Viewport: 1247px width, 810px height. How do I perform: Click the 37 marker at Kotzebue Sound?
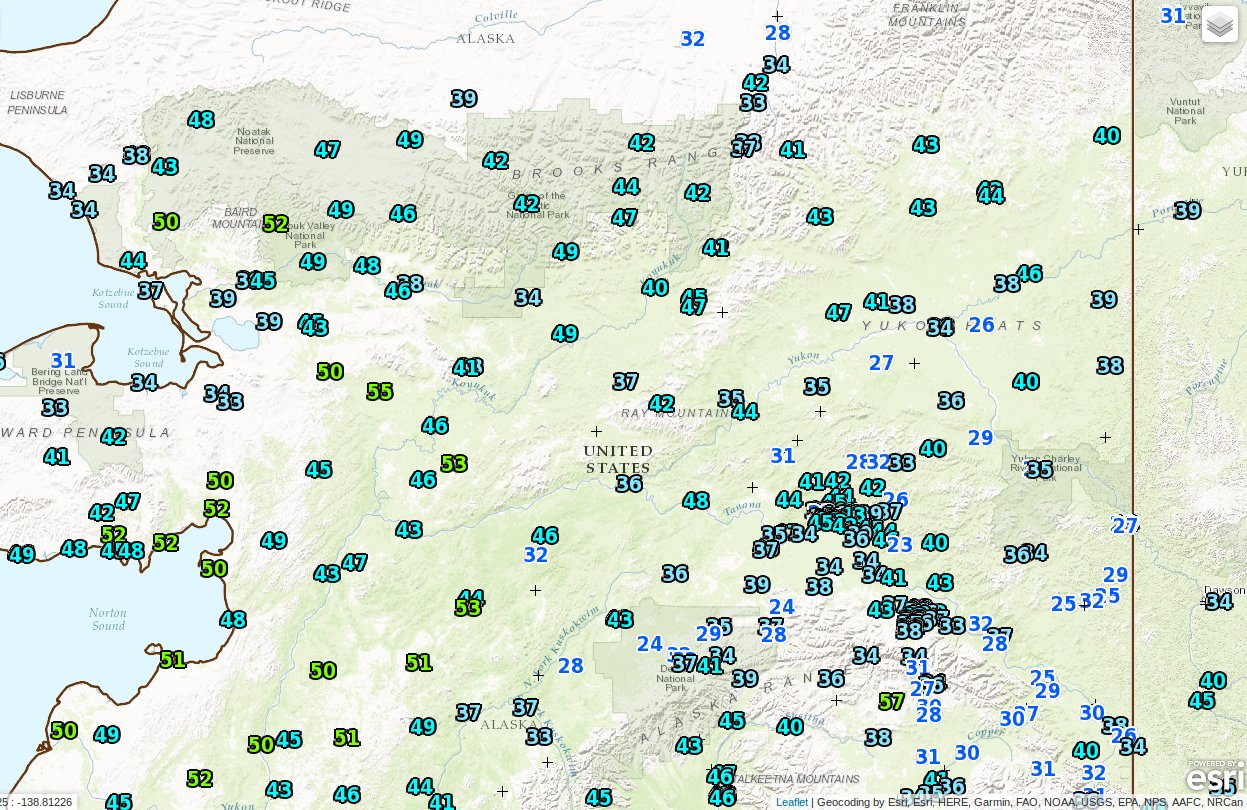pos(149,292)
